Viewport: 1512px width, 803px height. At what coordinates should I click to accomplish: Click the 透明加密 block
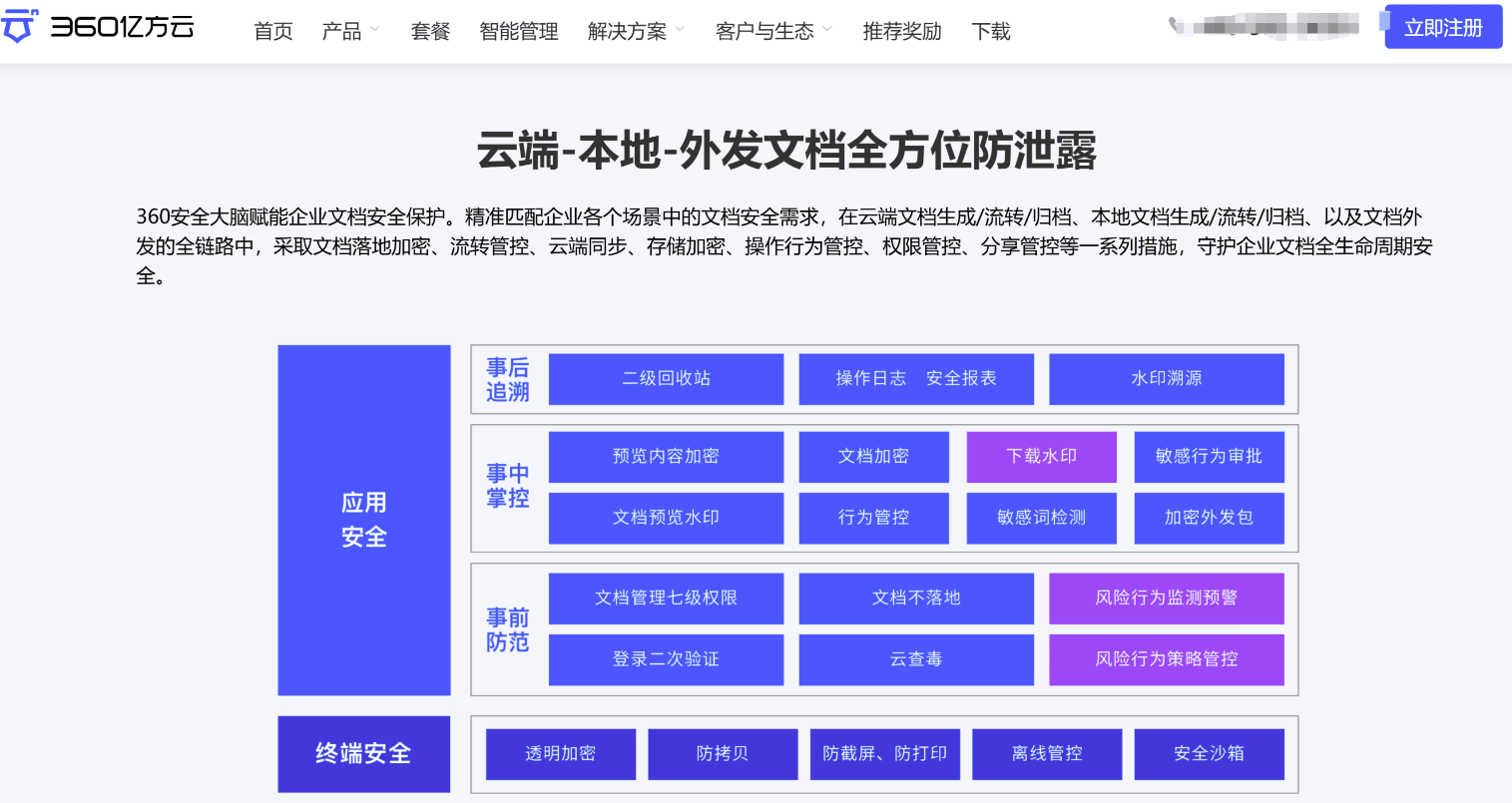tap(561, 754)
